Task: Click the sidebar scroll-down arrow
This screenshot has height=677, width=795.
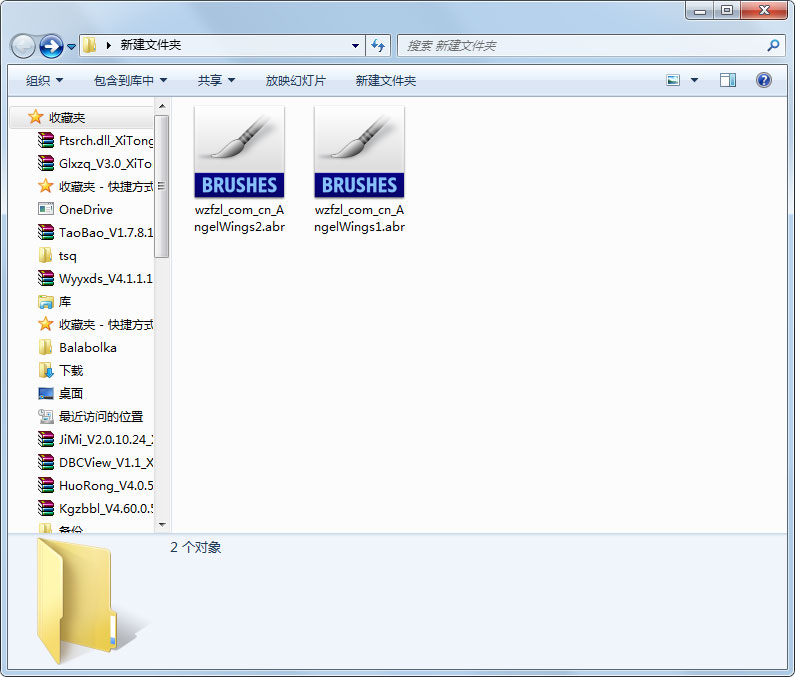Action: 162,525
